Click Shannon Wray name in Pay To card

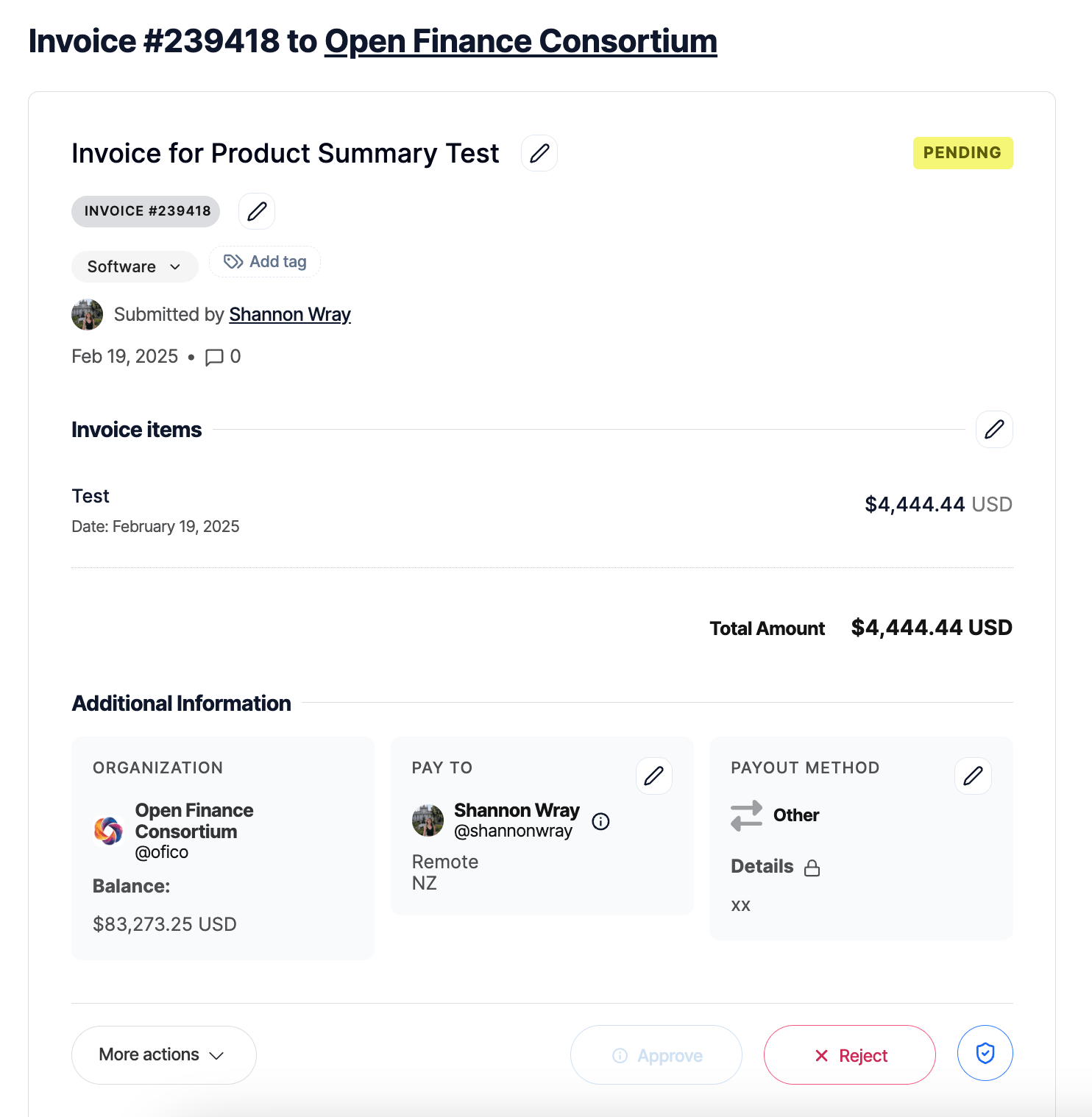(517, 810)
